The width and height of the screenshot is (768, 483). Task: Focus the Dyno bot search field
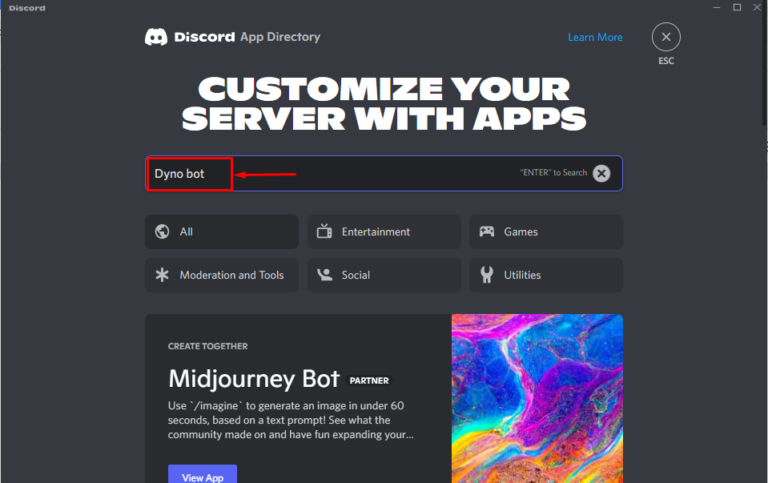coord(384,173)
